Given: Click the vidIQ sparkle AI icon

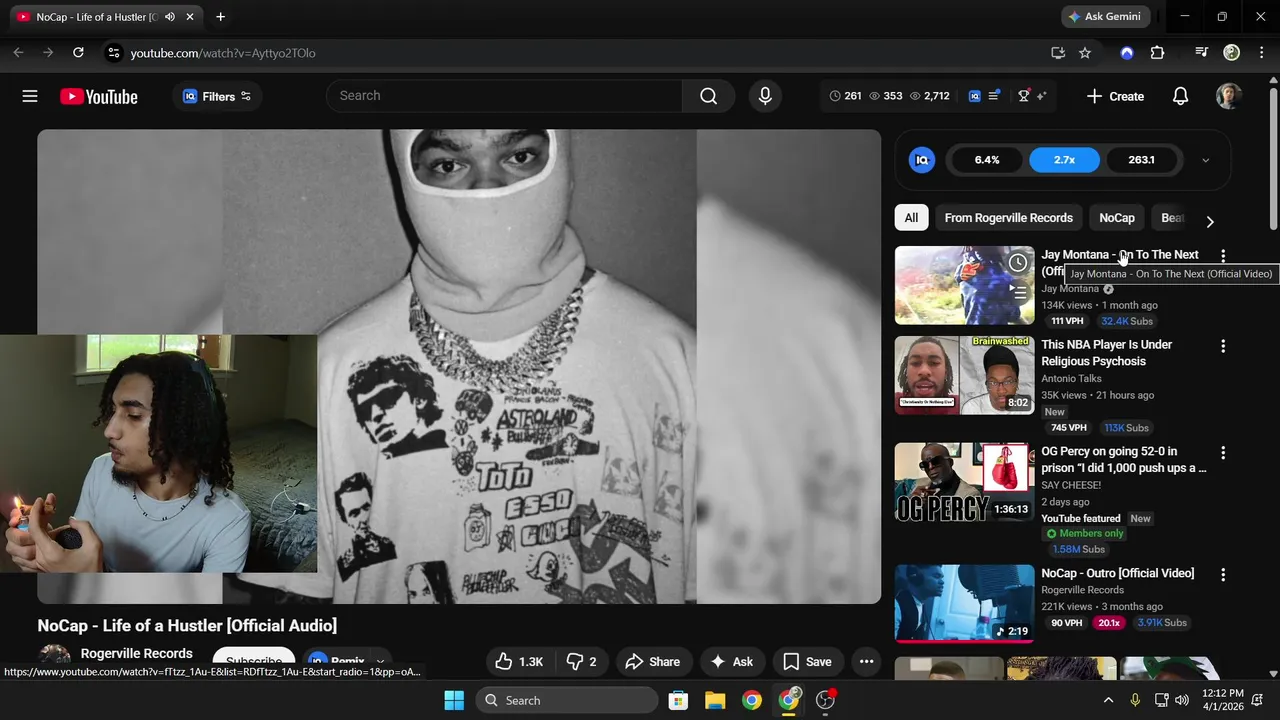Looking at the screenshot, I should (x=1041, y=96).
